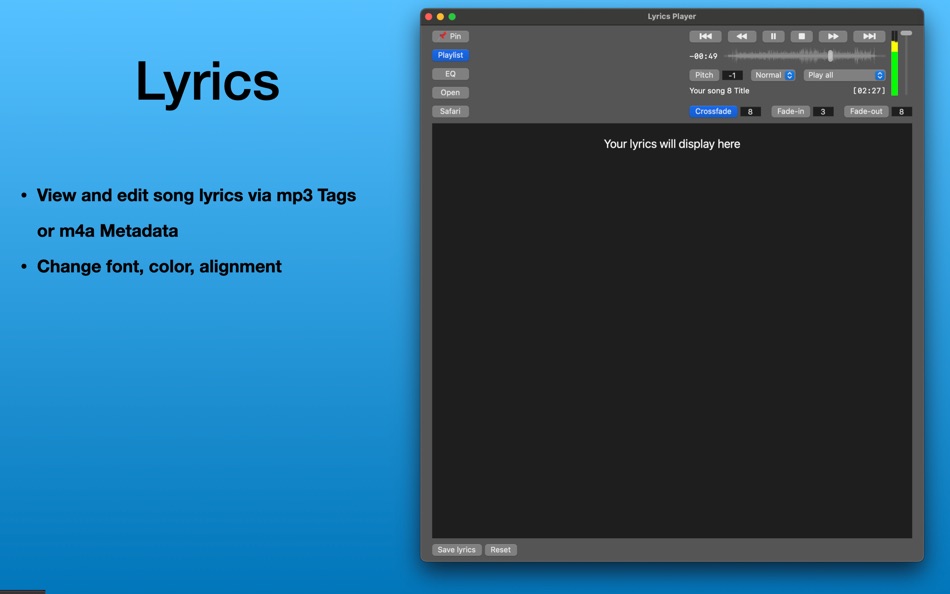Open the Play all mode dropdown
Viewport: 950px width, 594px height.
(x=843, y=74)
